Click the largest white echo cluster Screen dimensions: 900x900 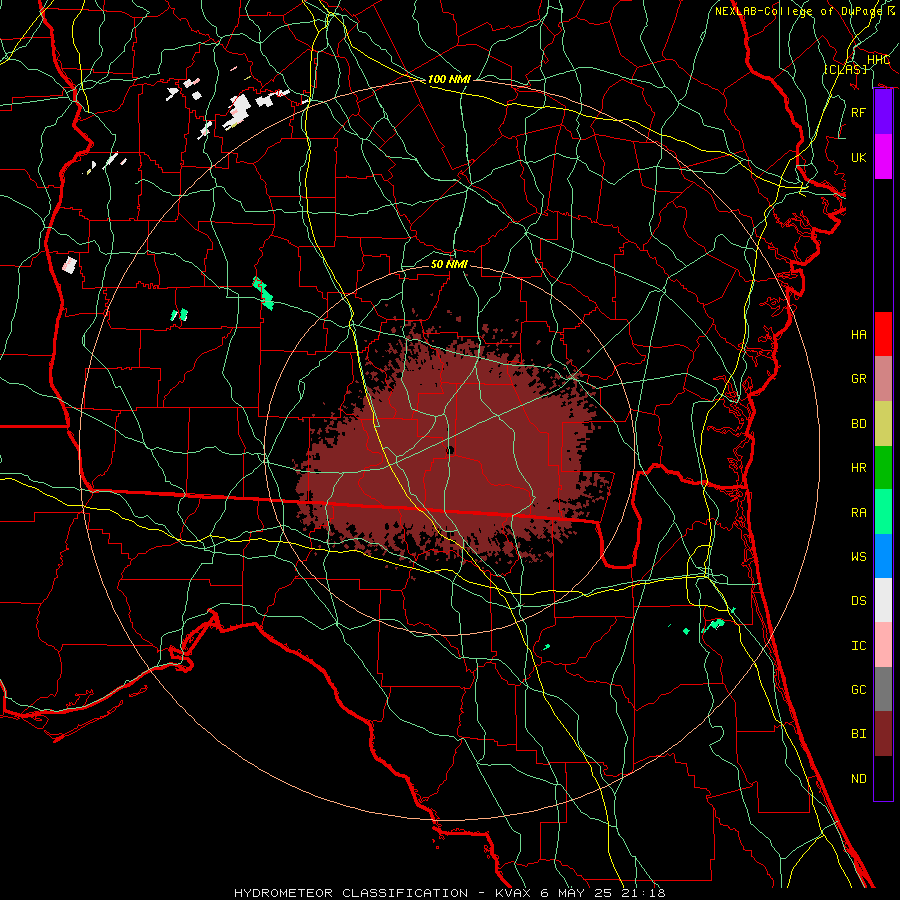tap(239, 111)
